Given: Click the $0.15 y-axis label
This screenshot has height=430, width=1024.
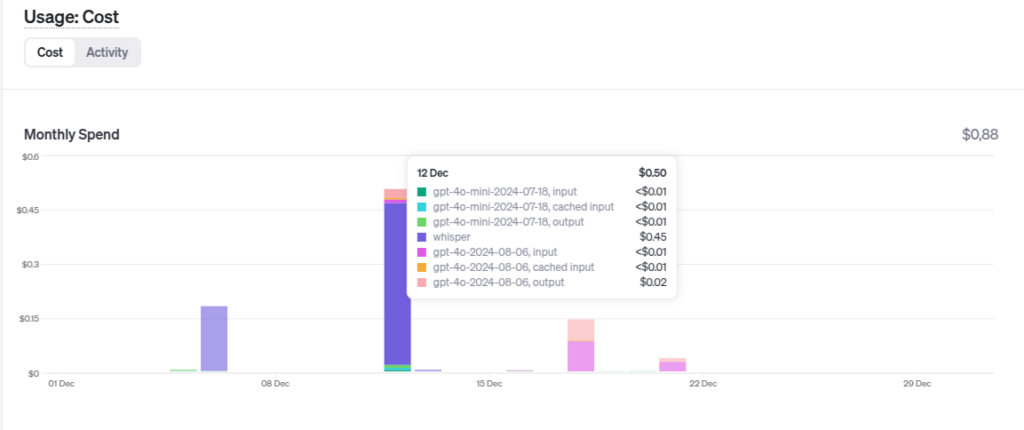Looking at the screenshot, I should (29, 319).
